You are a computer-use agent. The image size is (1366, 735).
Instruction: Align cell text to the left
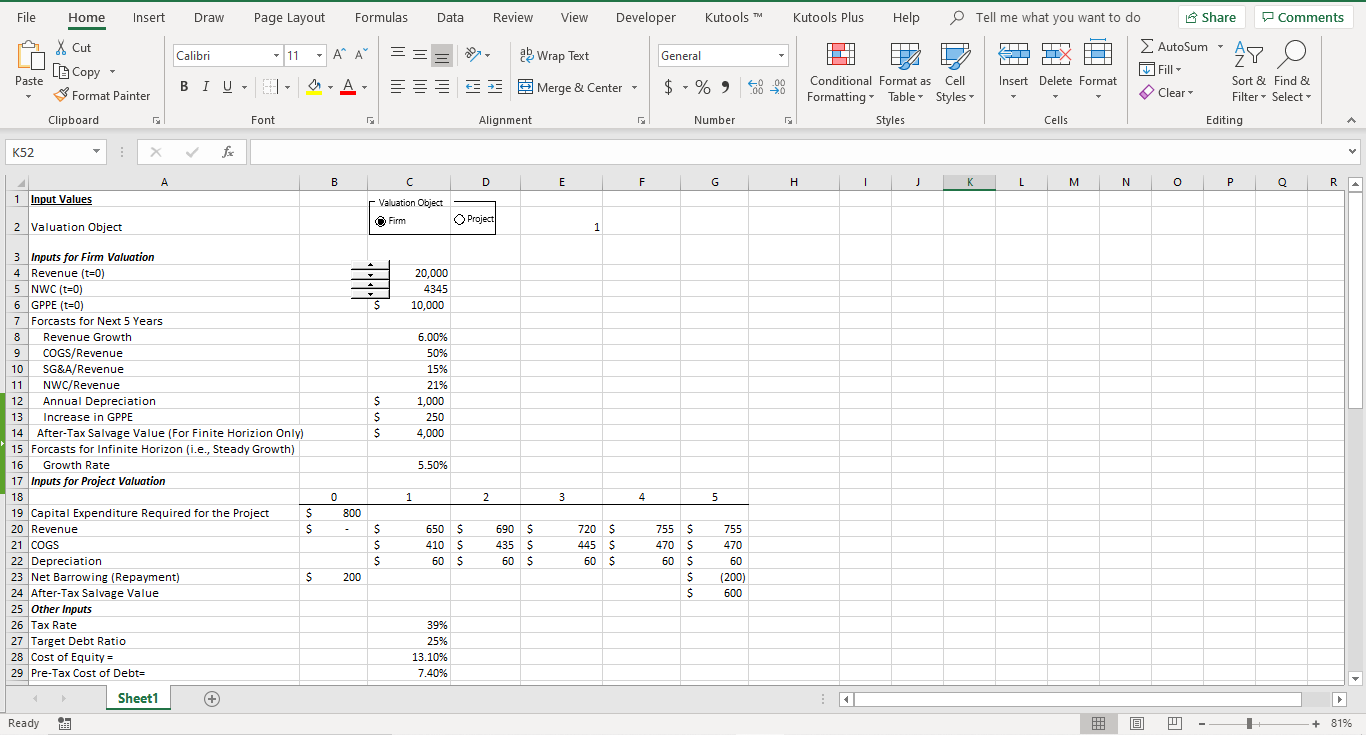[396, 88]
